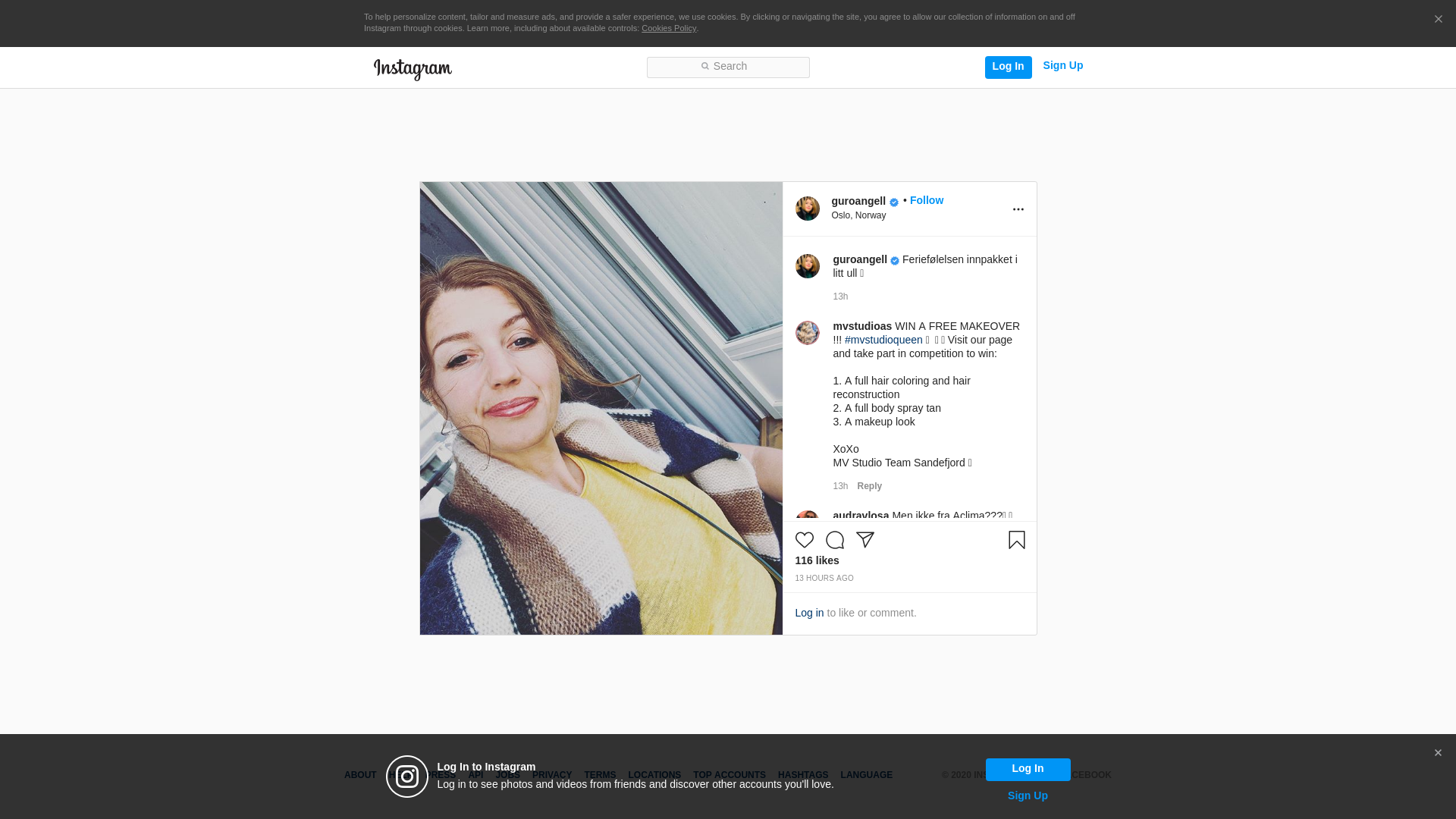
Task: Click Sign Up in bottom banner
Action: coord(1028,795)
